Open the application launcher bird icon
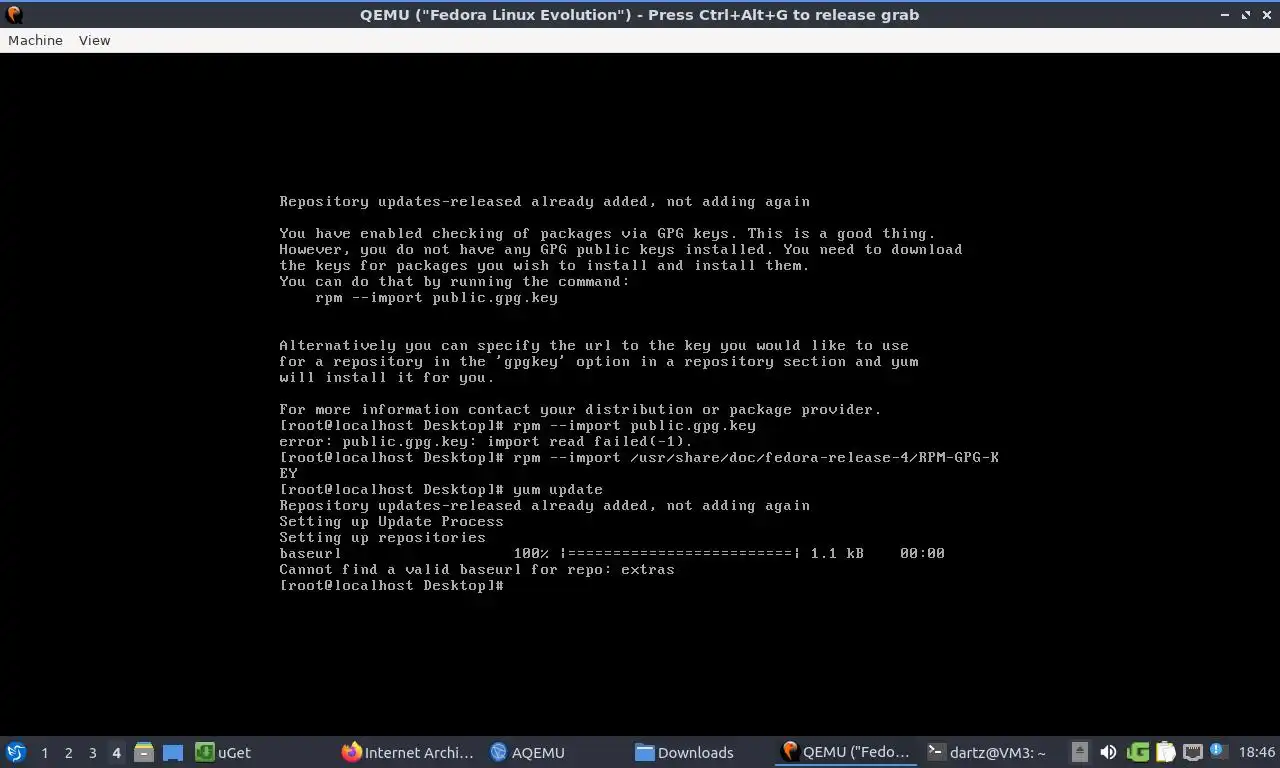 click(16, 752)
